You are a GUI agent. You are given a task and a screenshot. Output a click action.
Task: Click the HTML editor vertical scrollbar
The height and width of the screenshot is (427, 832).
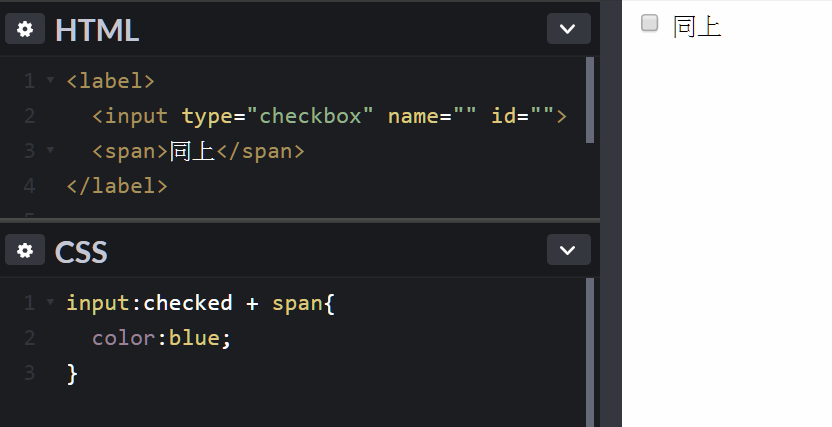(x=590, y=100)
